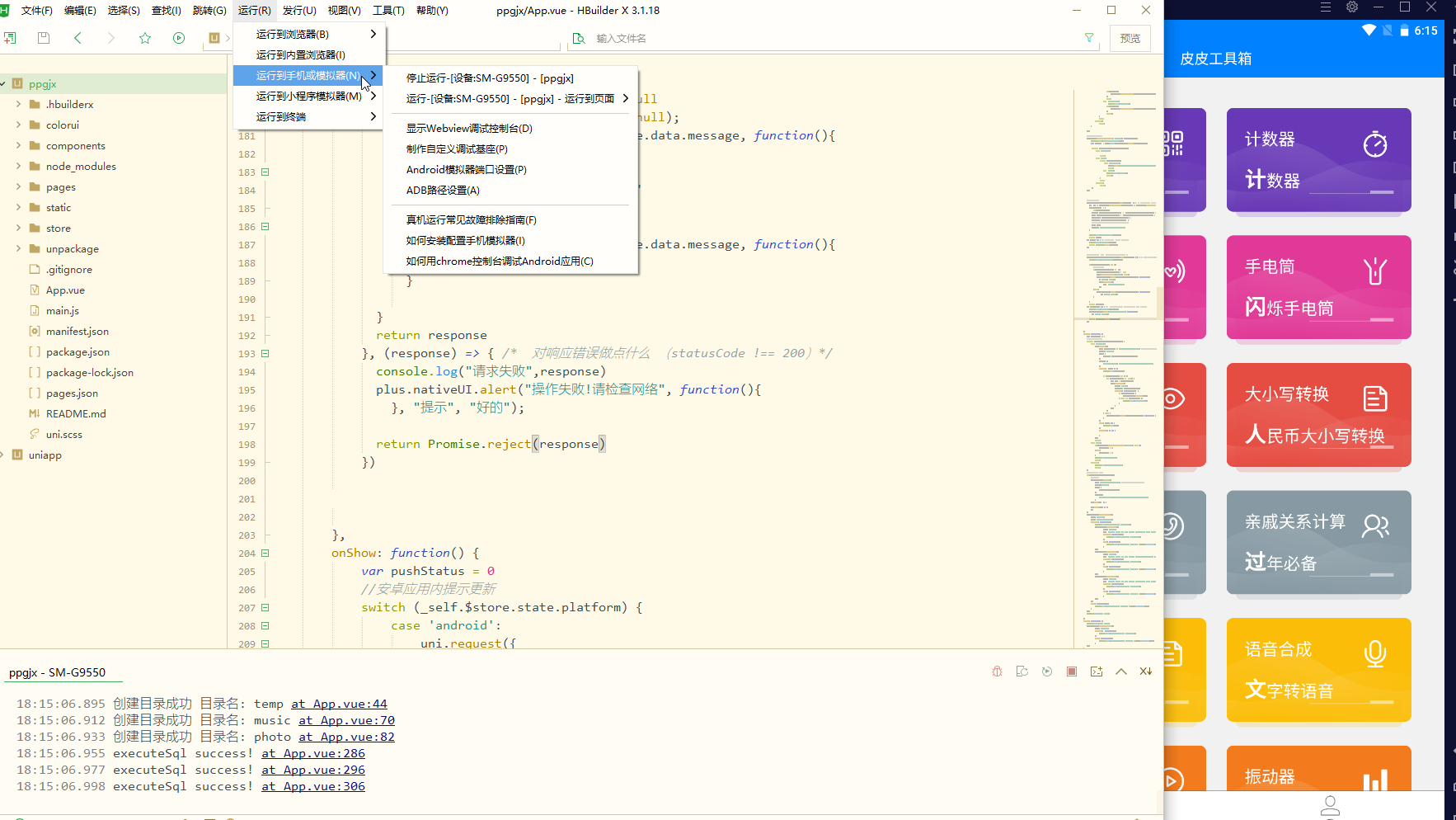Tap the profile person icon at bottom
The image size is (1456, 820).
point(1330,806)
